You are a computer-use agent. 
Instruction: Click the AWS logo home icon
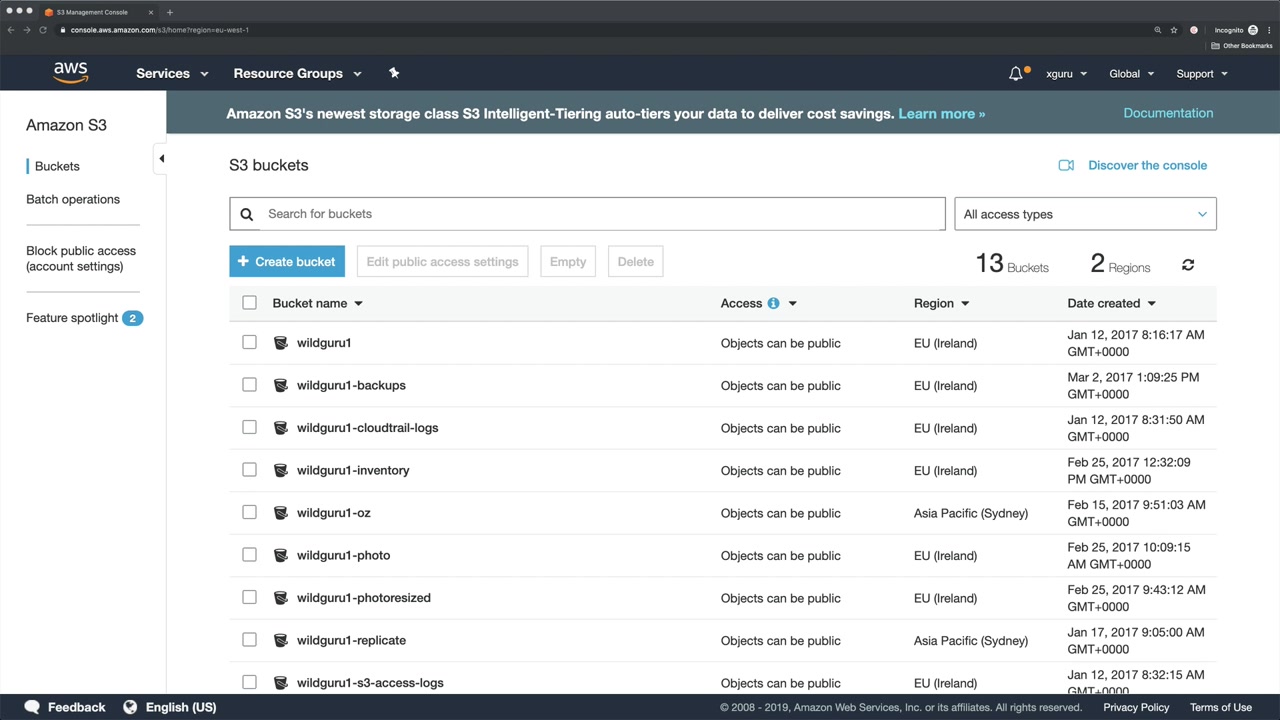pos(71,73)
